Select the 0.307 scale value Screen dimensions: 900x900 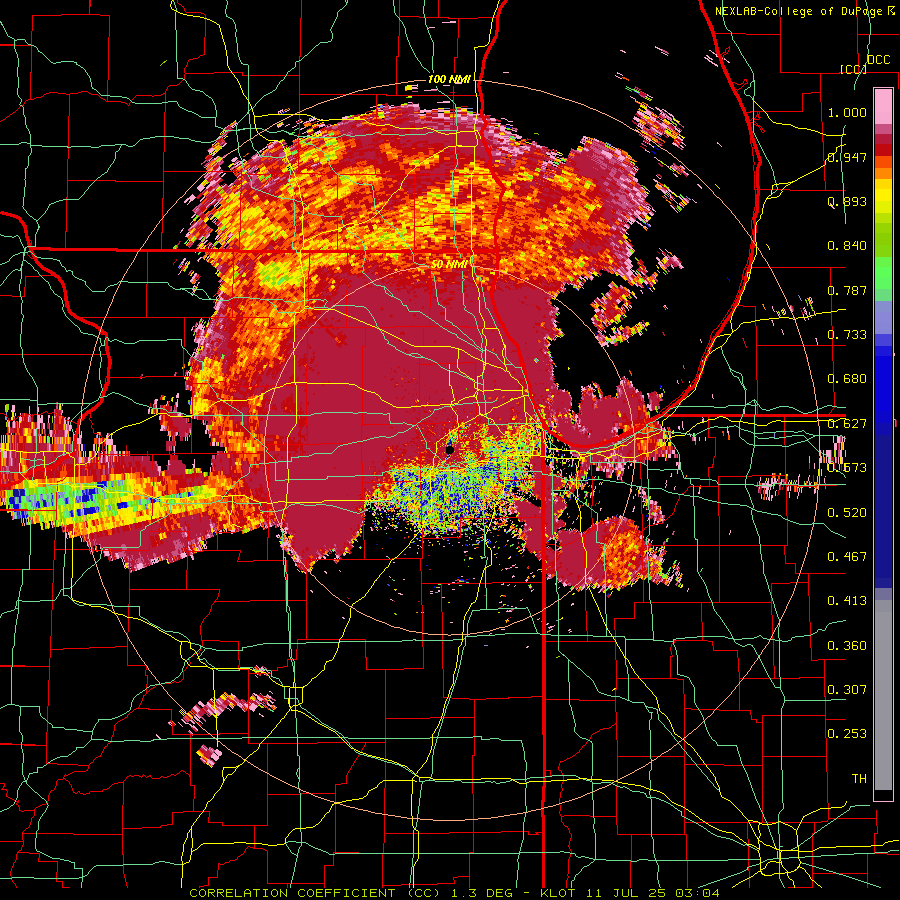click(847, 690)
